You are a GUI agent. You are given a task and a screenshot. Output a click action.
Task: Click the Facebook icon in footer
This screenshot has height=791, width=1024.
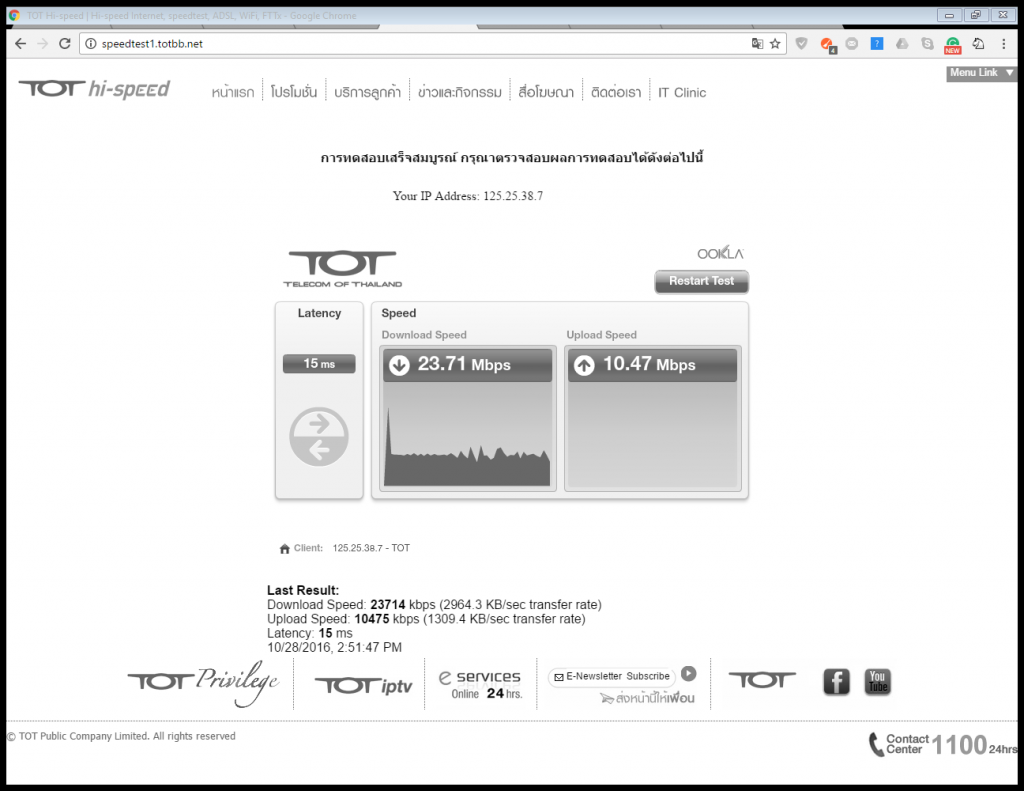pyautogui.click(x=836, y=681)
